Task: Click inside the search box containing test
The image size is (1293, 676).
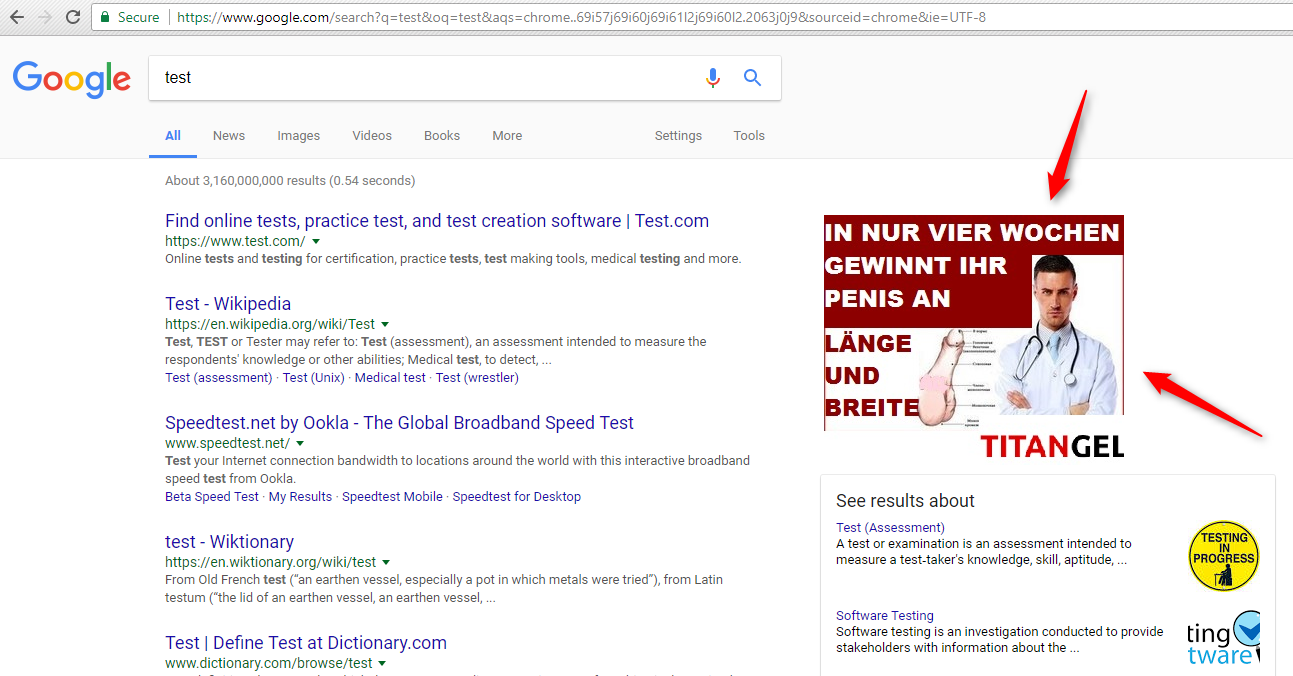Action: [420, 78]
